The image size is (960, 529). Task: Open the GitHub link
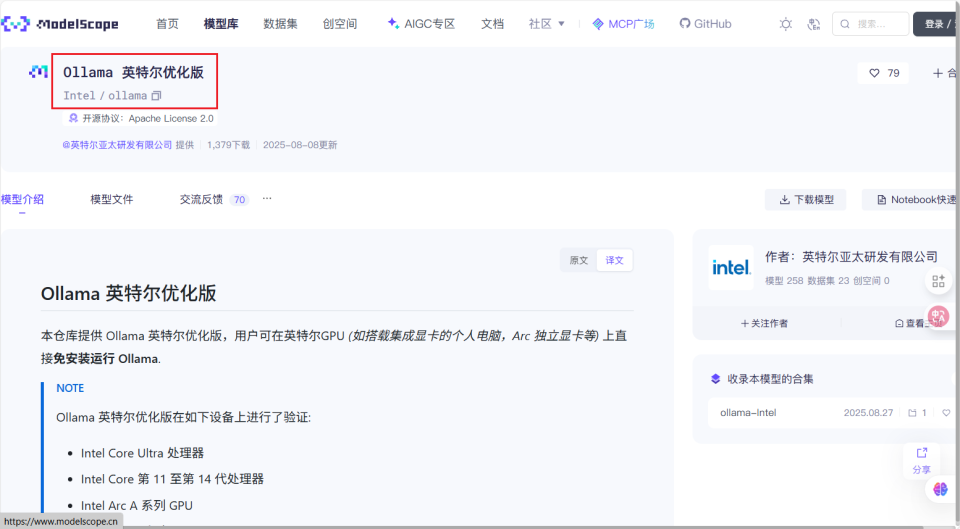(705, 24)
